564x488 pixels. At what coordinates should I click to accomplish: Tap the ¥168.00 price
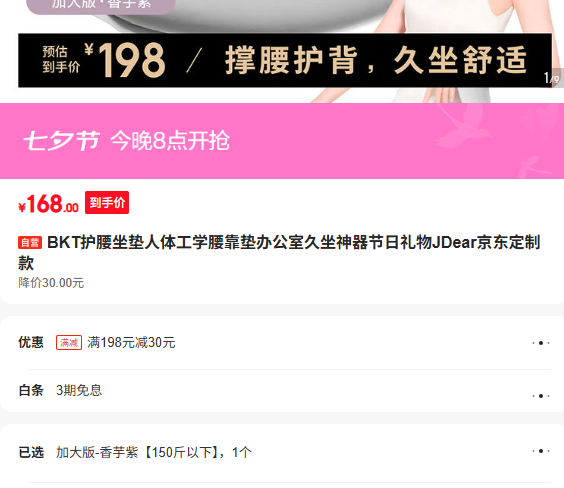[49, 204]
